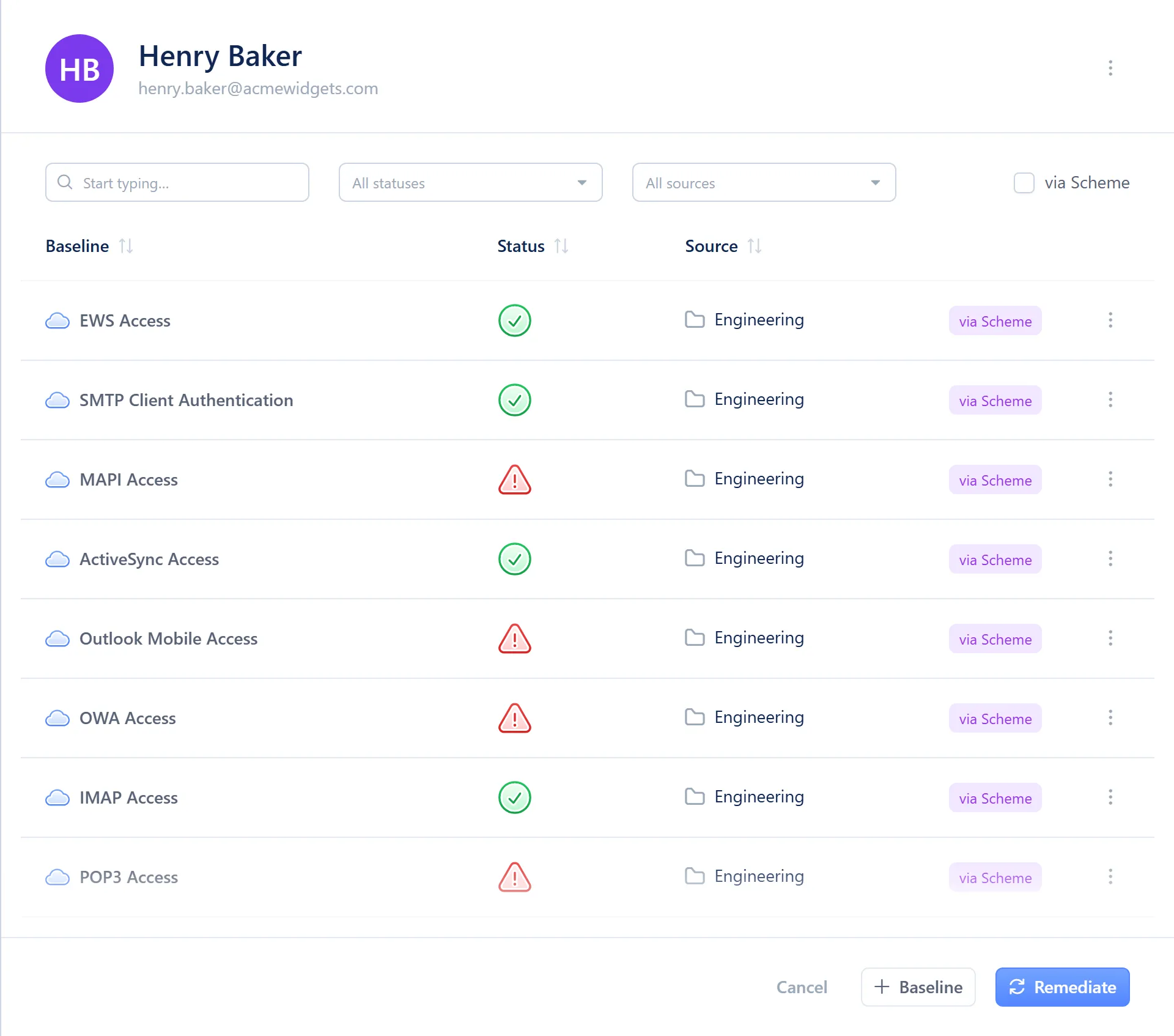Viewport: 1174px width, 1036px height.
Task: Click the cloud icon for OWA Access
Action: click(x=57, y=718)
